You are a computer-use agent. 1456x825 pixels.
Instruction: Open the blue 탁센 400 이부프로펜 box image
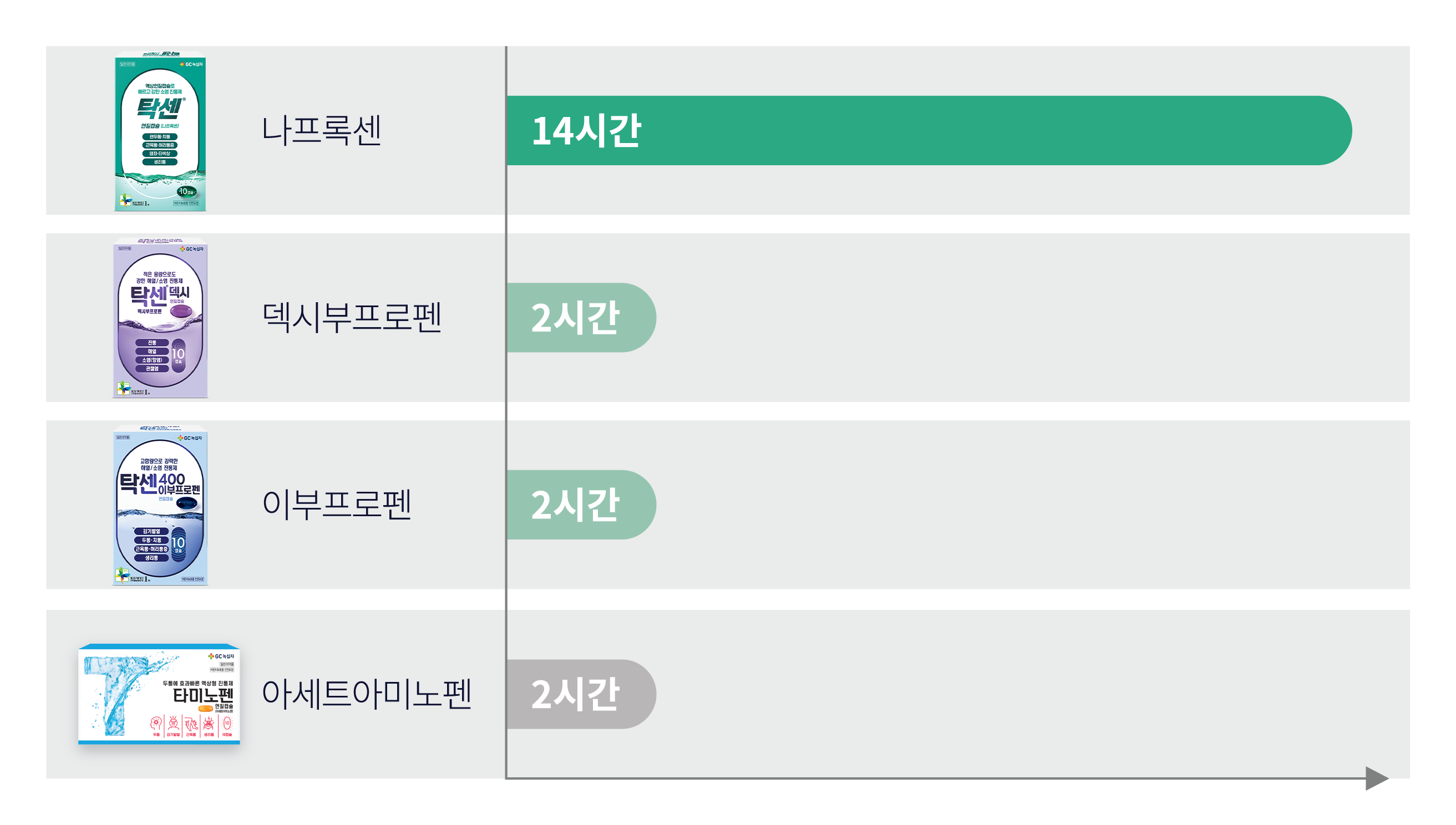click(160, 506)
